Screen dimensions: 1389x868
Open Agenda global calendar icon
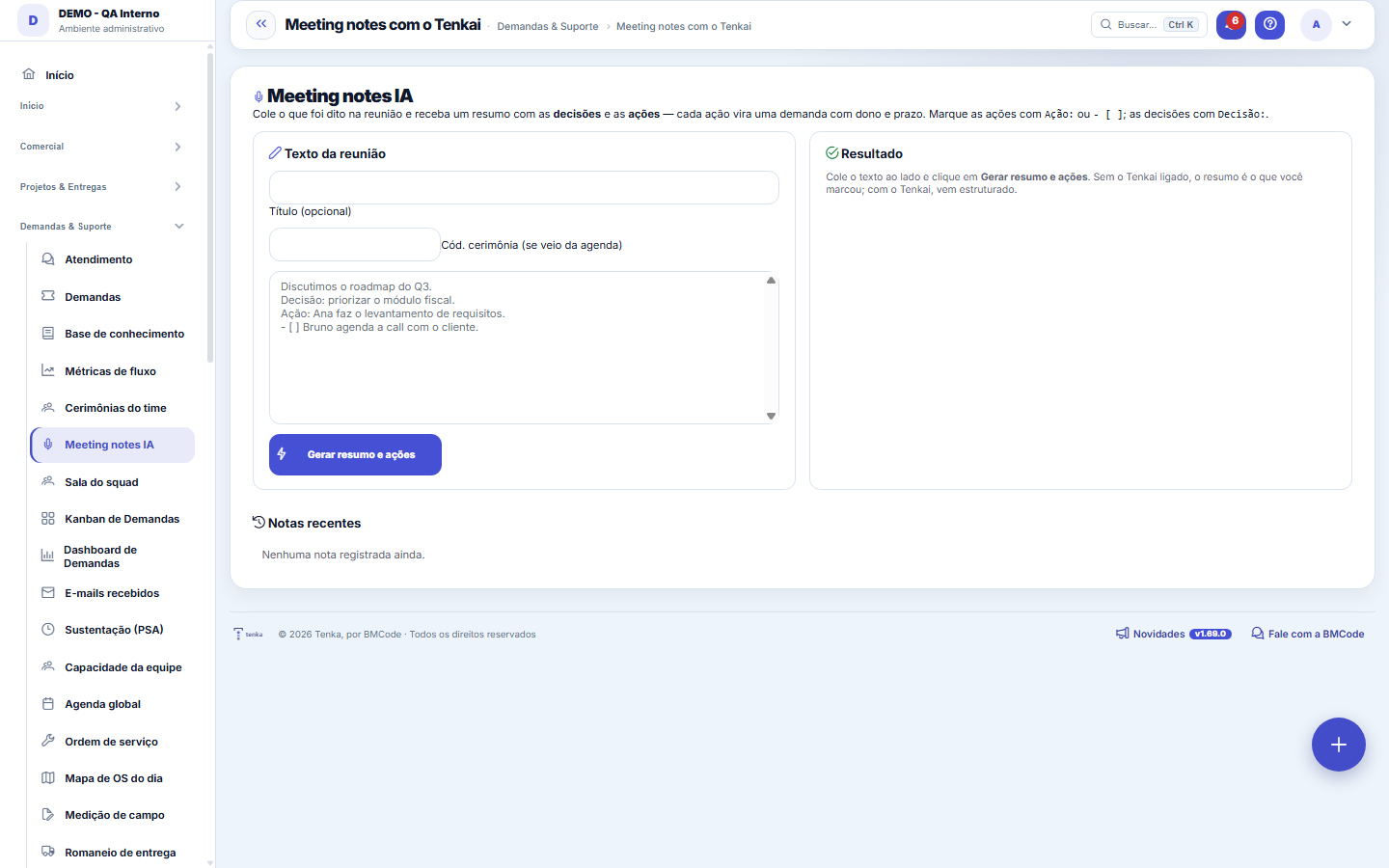[x=48, y=704]
